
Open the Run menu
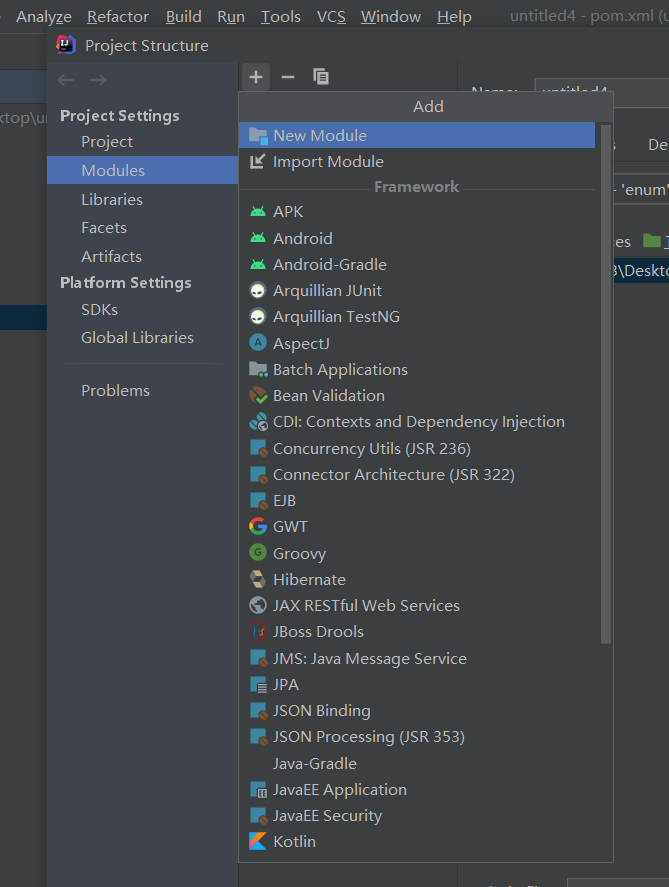coord(231,17)
